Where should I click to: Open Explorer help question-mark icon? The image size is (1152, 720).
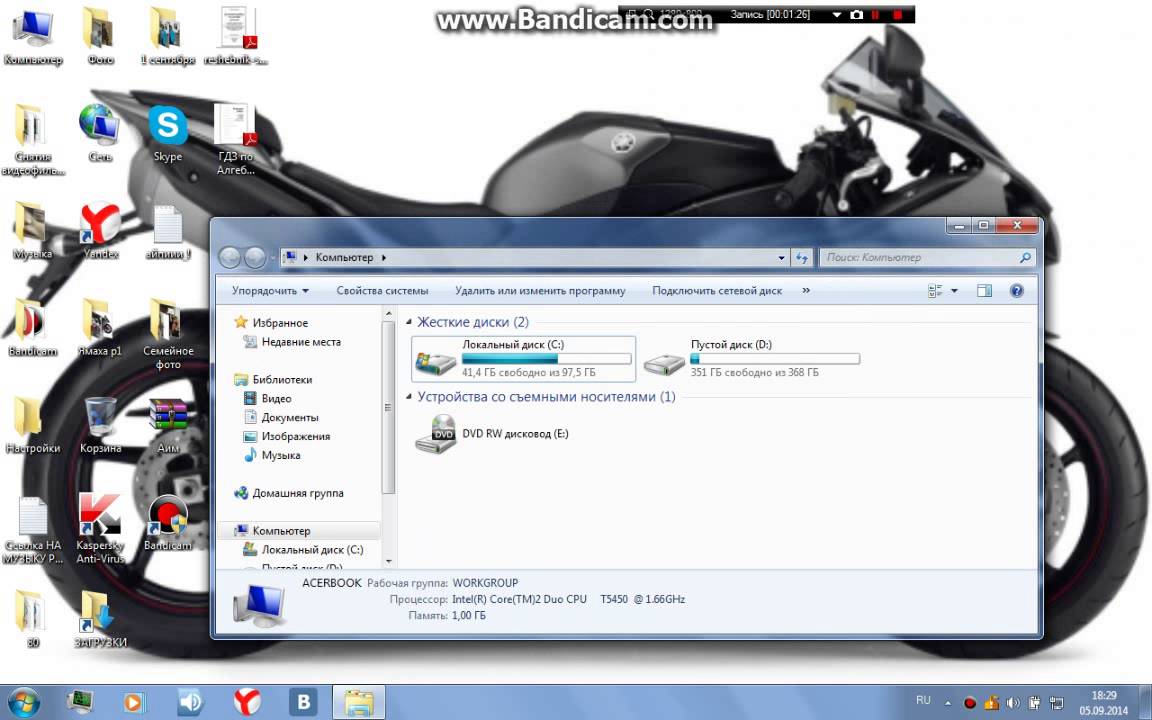(x=1017, y=291)
